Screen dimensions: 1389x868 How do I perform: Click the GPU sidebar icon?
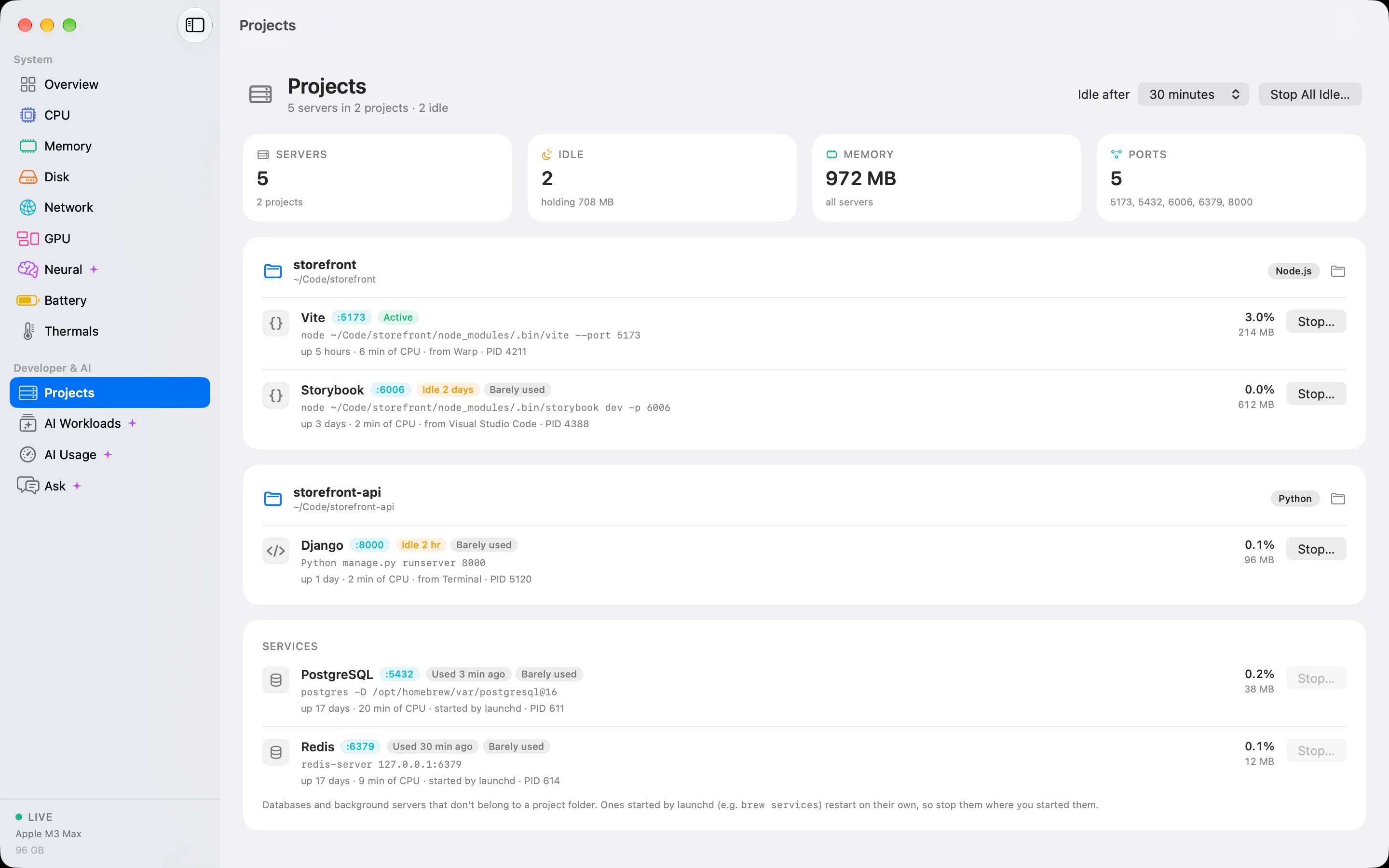[27, 238]
